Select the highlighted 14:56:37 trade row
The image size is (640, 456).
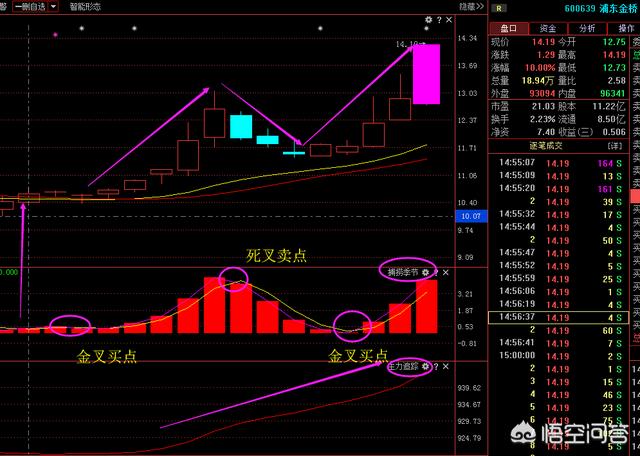[558, 317]
